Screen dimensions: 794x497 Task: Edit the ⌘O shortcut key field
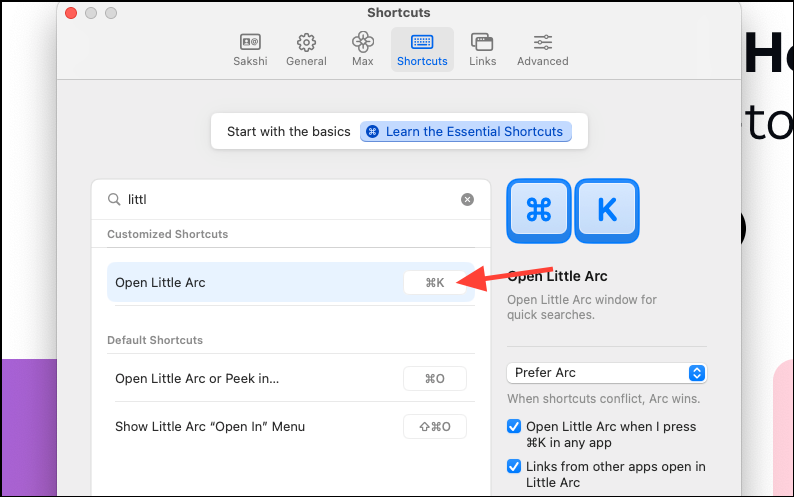(x=434, y=378)
